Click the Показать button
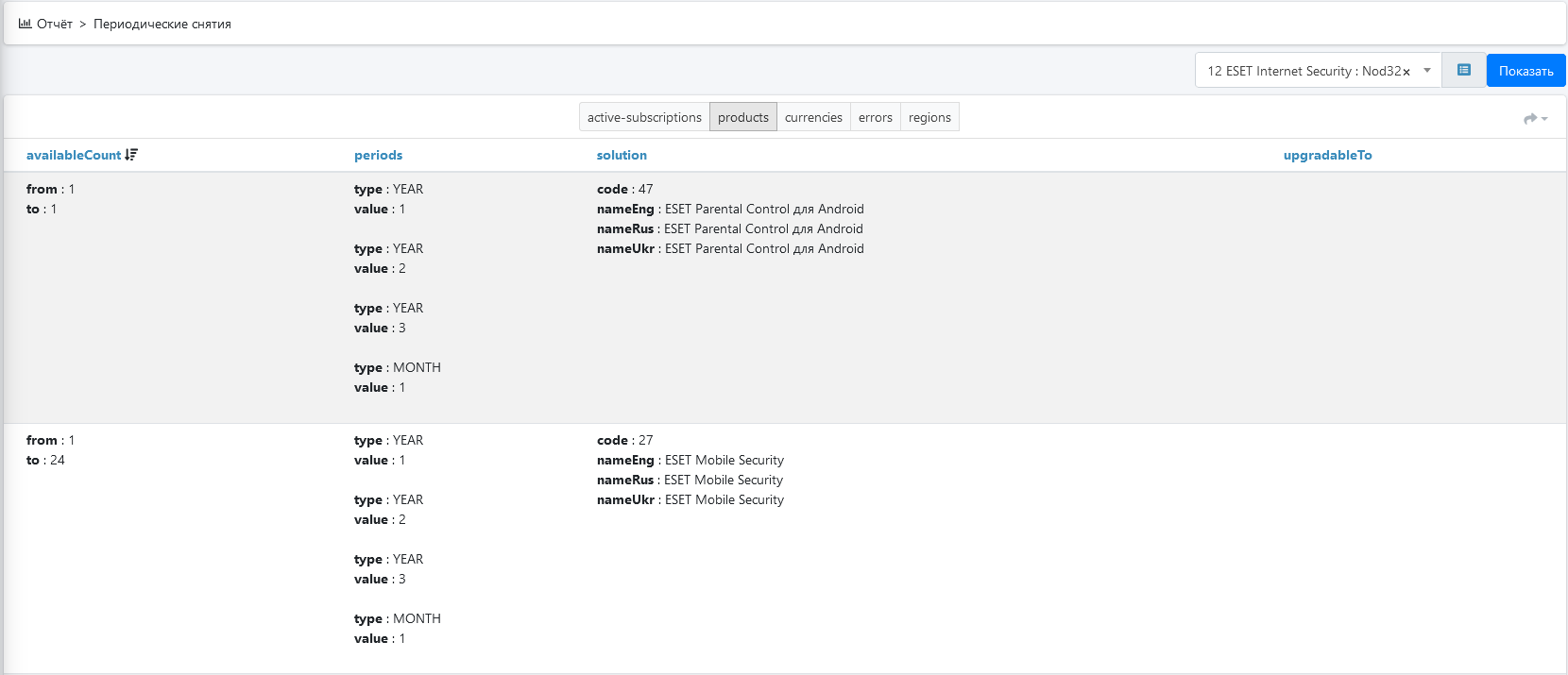1568x675 pixels. 1525,71
